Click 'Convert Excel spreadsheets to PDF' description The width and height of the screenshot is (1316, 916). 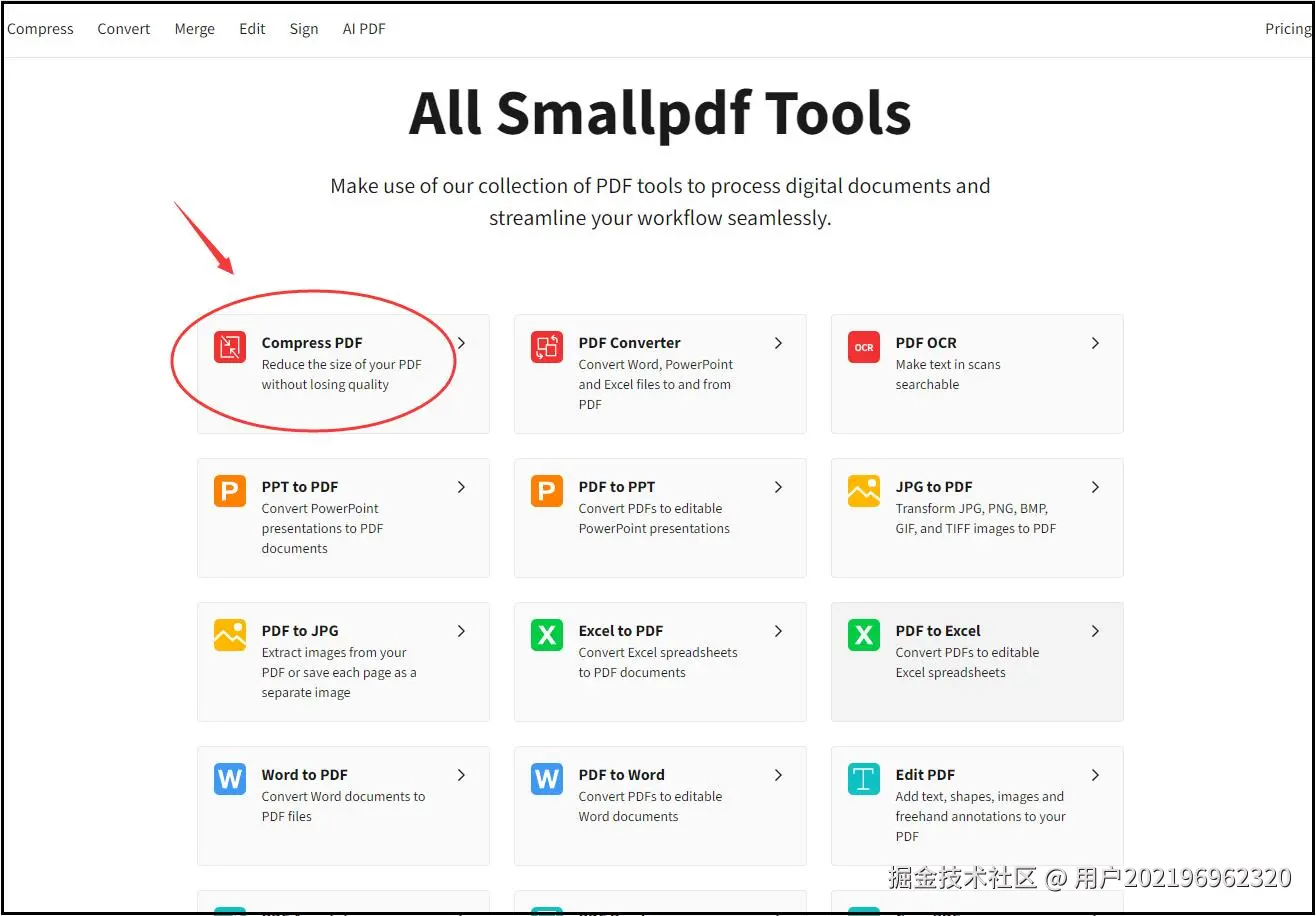(658, 663)
